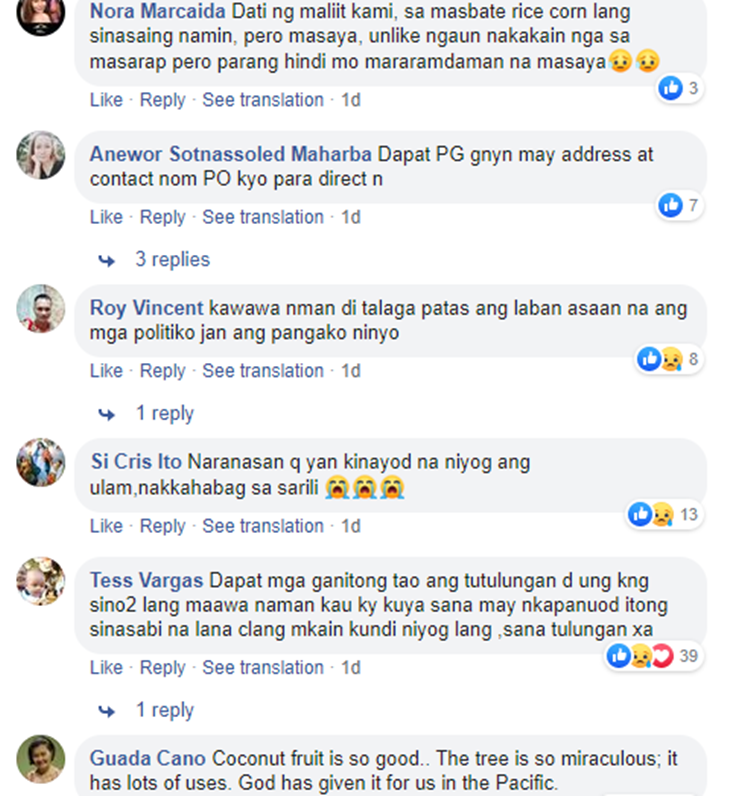Image resolution: width=750 pixels, height=796 pixels.
Task: Like Anewor Sotnassoled Maharba's comment
Action: click(x=106, y=217)
